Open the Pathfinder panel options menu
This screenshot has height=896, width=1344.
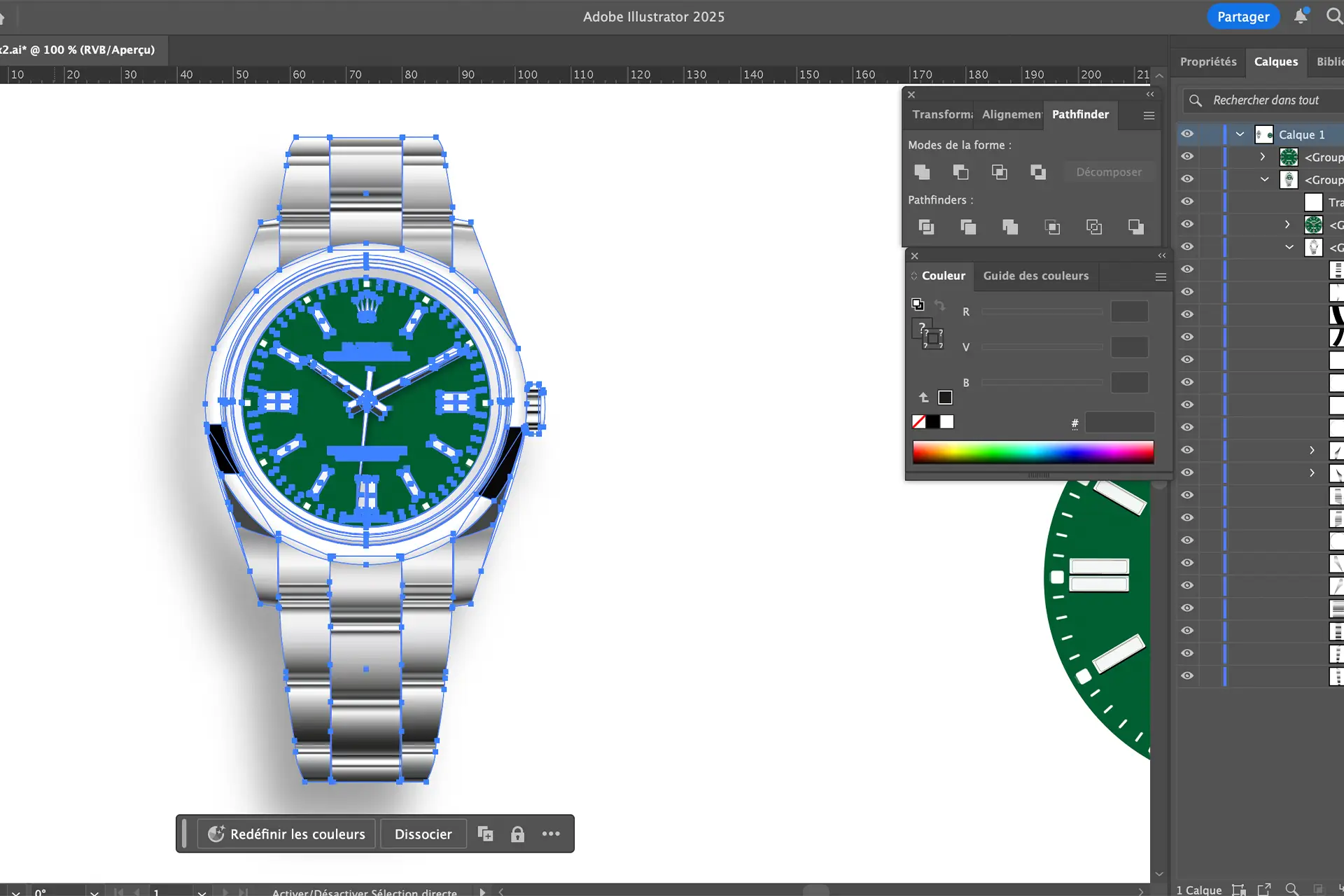pyautogui.click(x=1149, y=115)
